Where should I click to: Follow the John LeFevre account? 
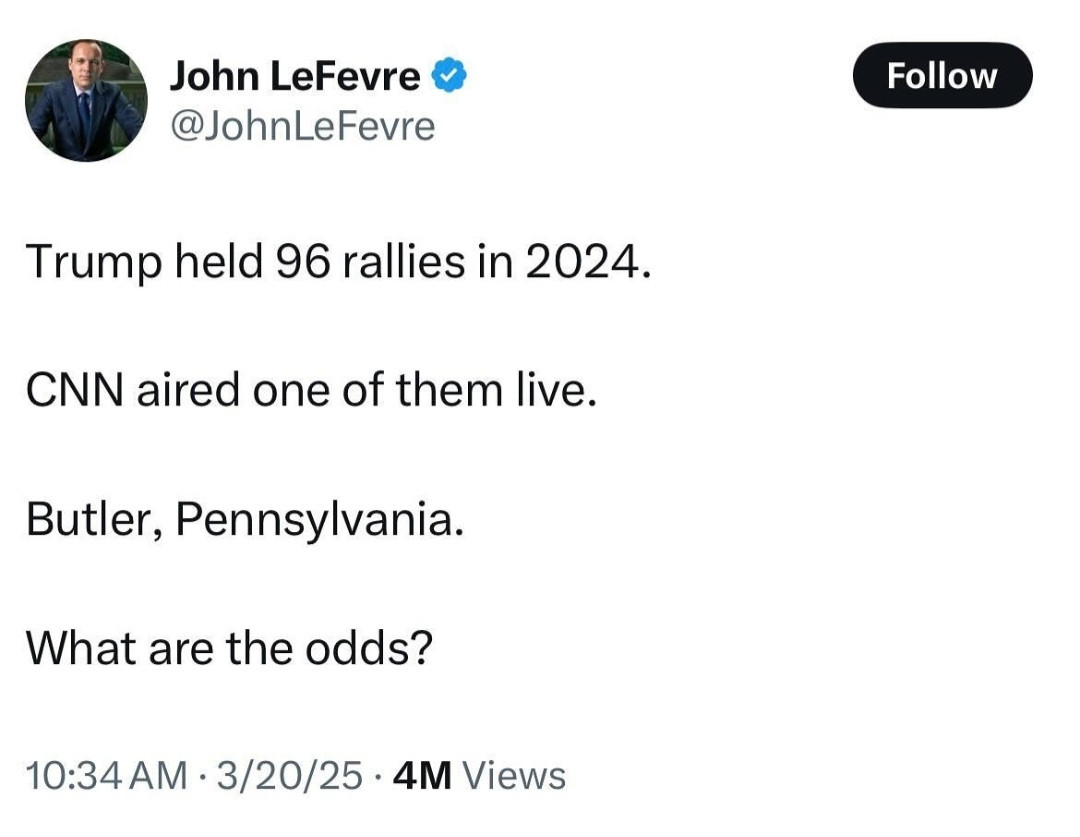[x=941, y=75]
